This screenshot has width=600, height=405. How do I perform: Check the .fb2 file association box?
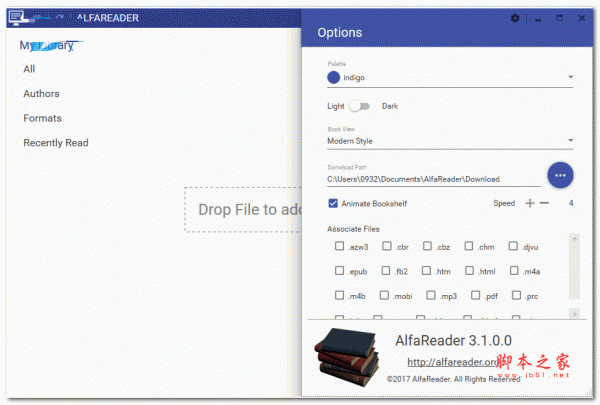click(x=386, y=271)
